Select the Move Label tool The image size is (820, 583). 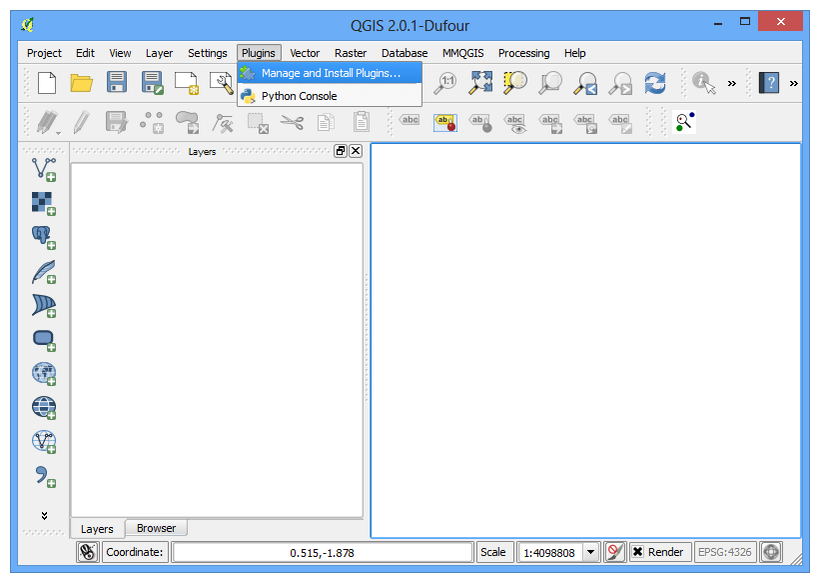coord(551,123)
